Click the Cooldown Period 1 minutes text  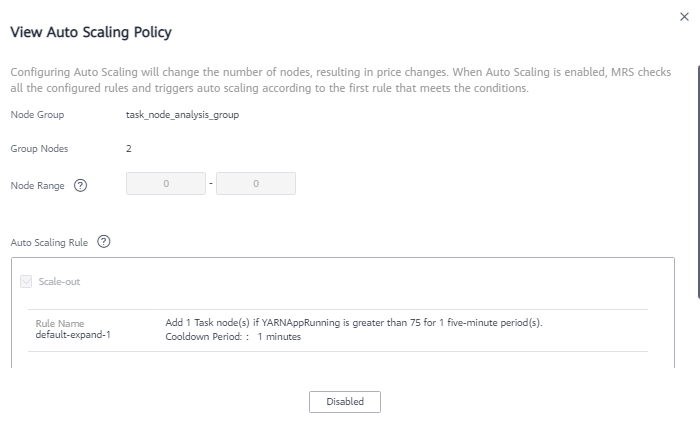click(x=233, y=337)
